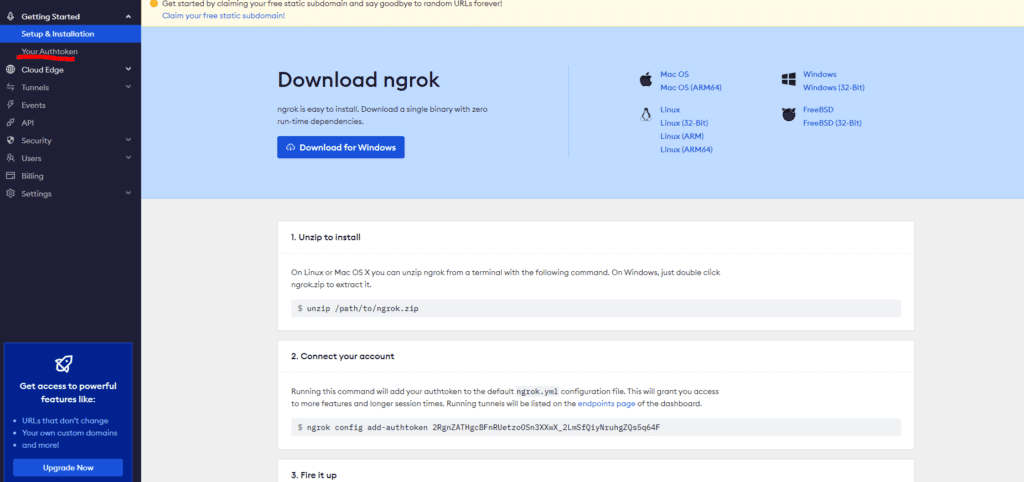Screen dimensions: 1024x482
Task: Click the Mac OS download link
Action: click(674, 74)
